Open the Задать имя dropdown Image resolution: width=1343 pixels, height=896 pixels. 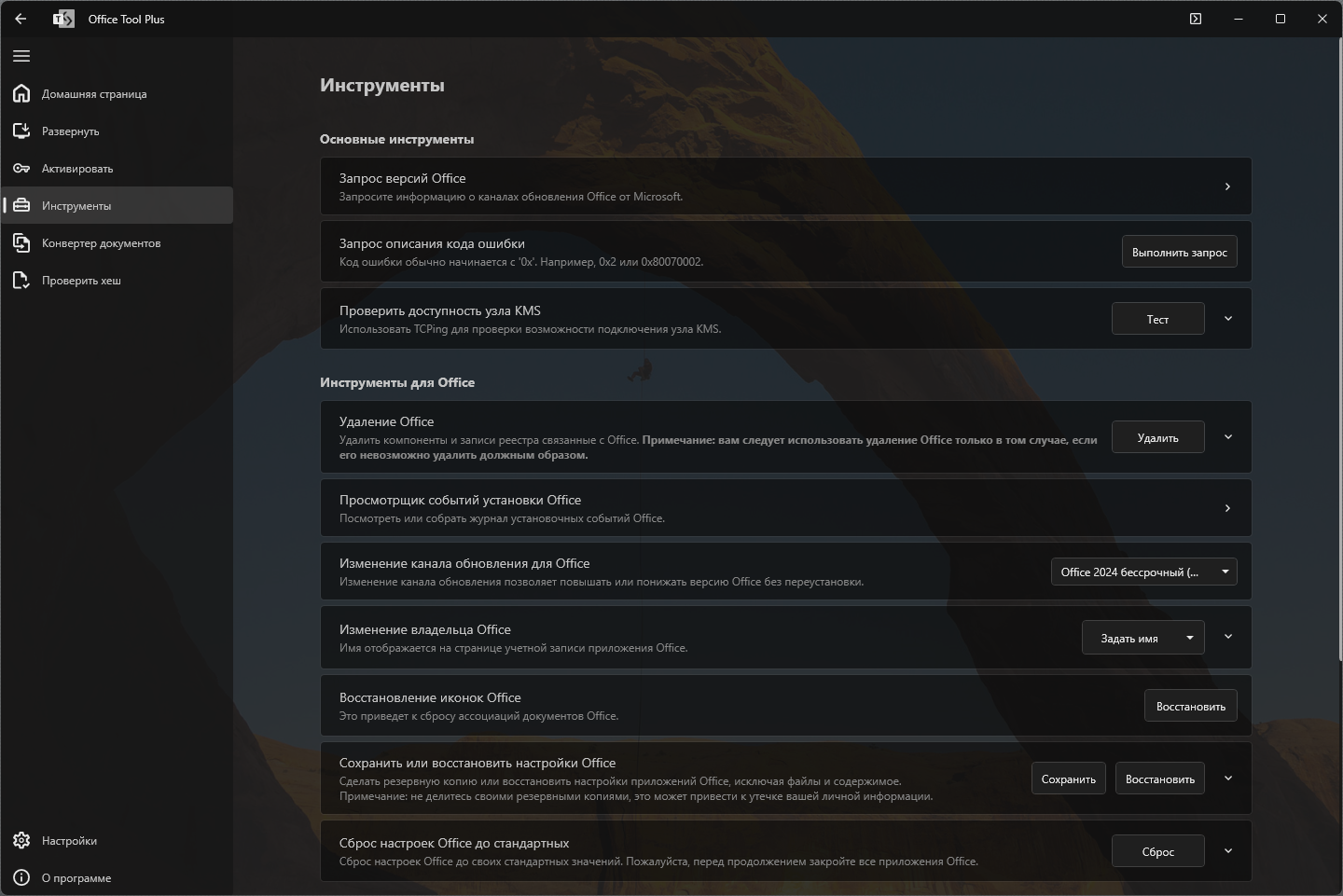point(1142,638)
